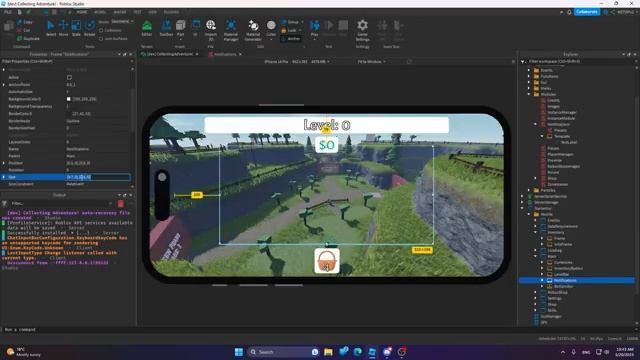
Task: Switch to the VIEW ribbon tab
Action: coord(153,12)
